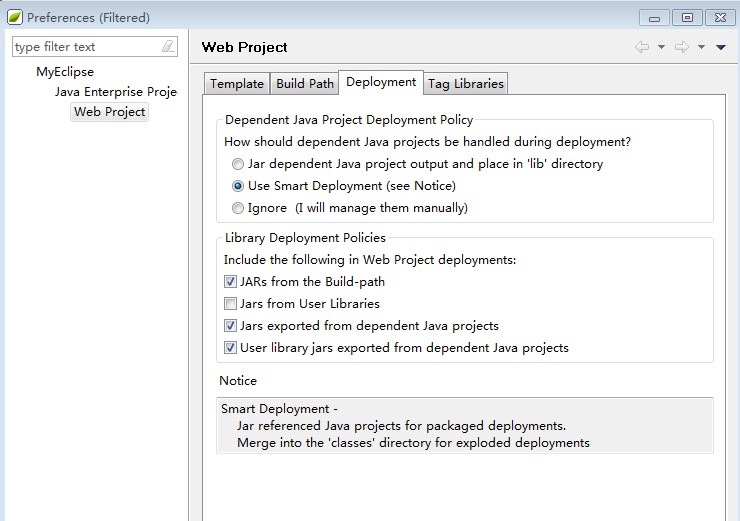
Task: Go back using the left arrow icon
Action: [642, 47]
